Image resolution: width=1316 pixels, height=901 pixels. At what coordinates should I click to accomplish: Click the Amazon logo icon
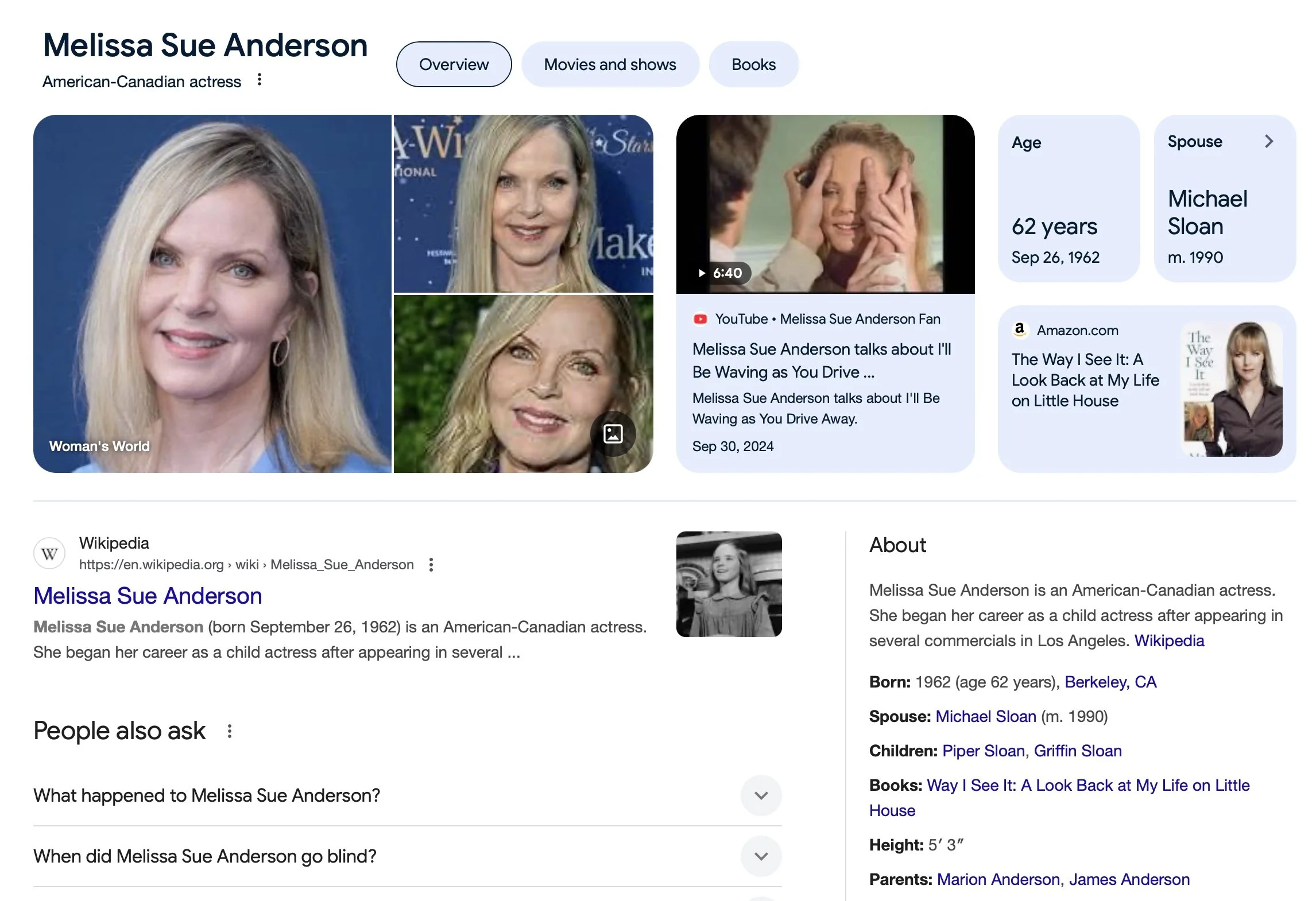point(1020,330)
